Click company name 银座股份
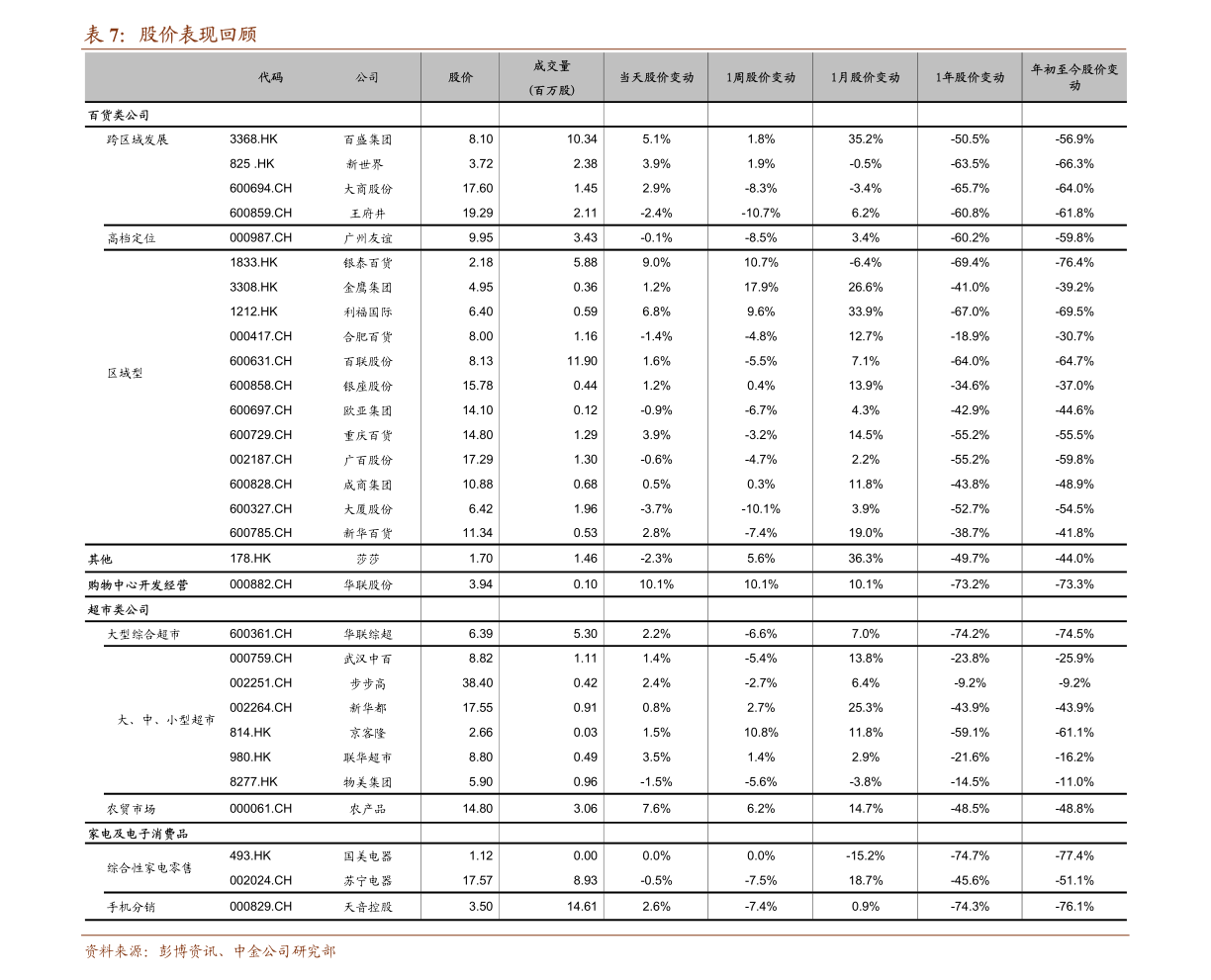Image resolution: width=1211 pixels, height=980 pixels. 367,387
